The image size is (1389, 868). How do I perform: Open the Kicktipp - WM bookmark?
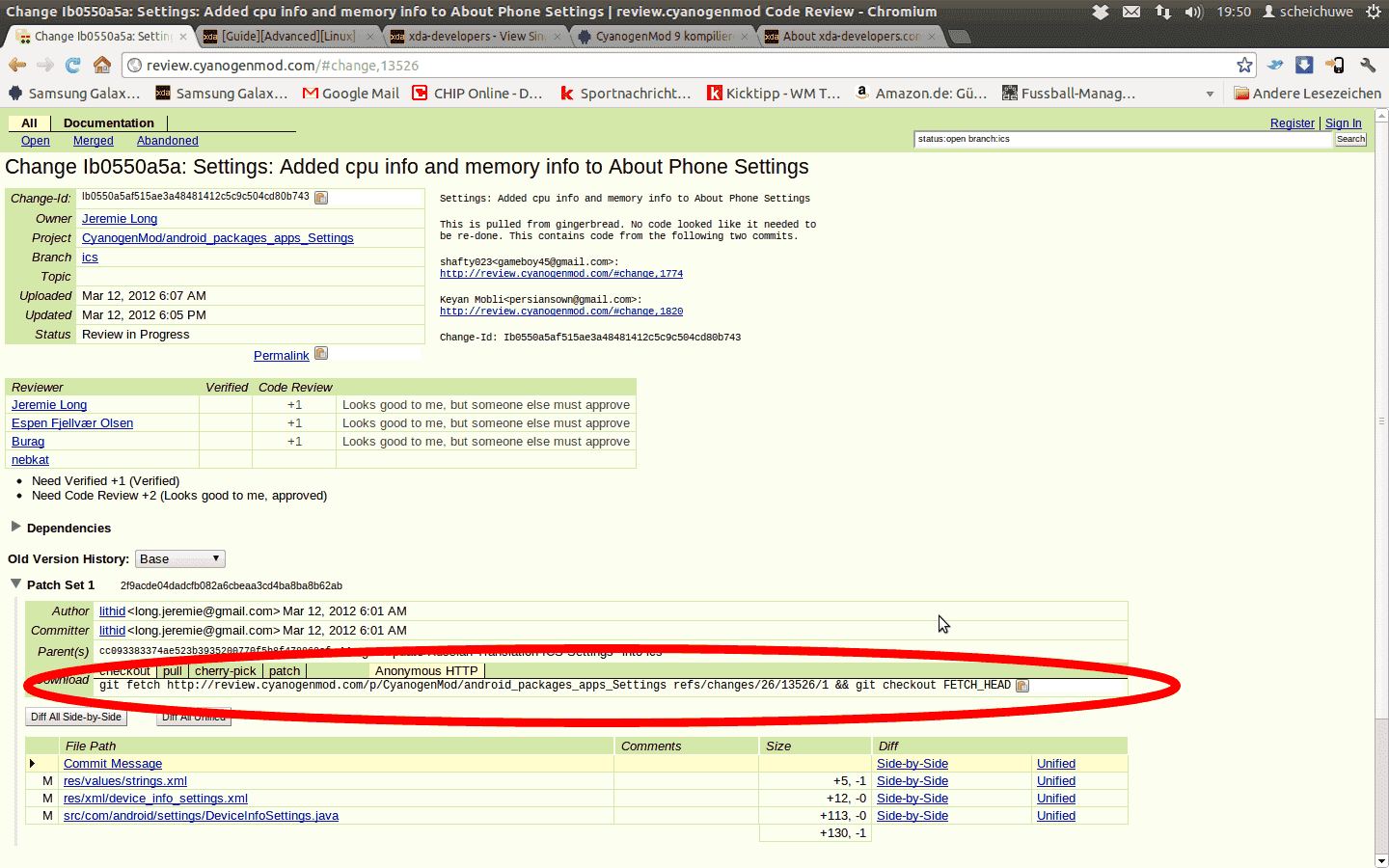pos(775,94)
